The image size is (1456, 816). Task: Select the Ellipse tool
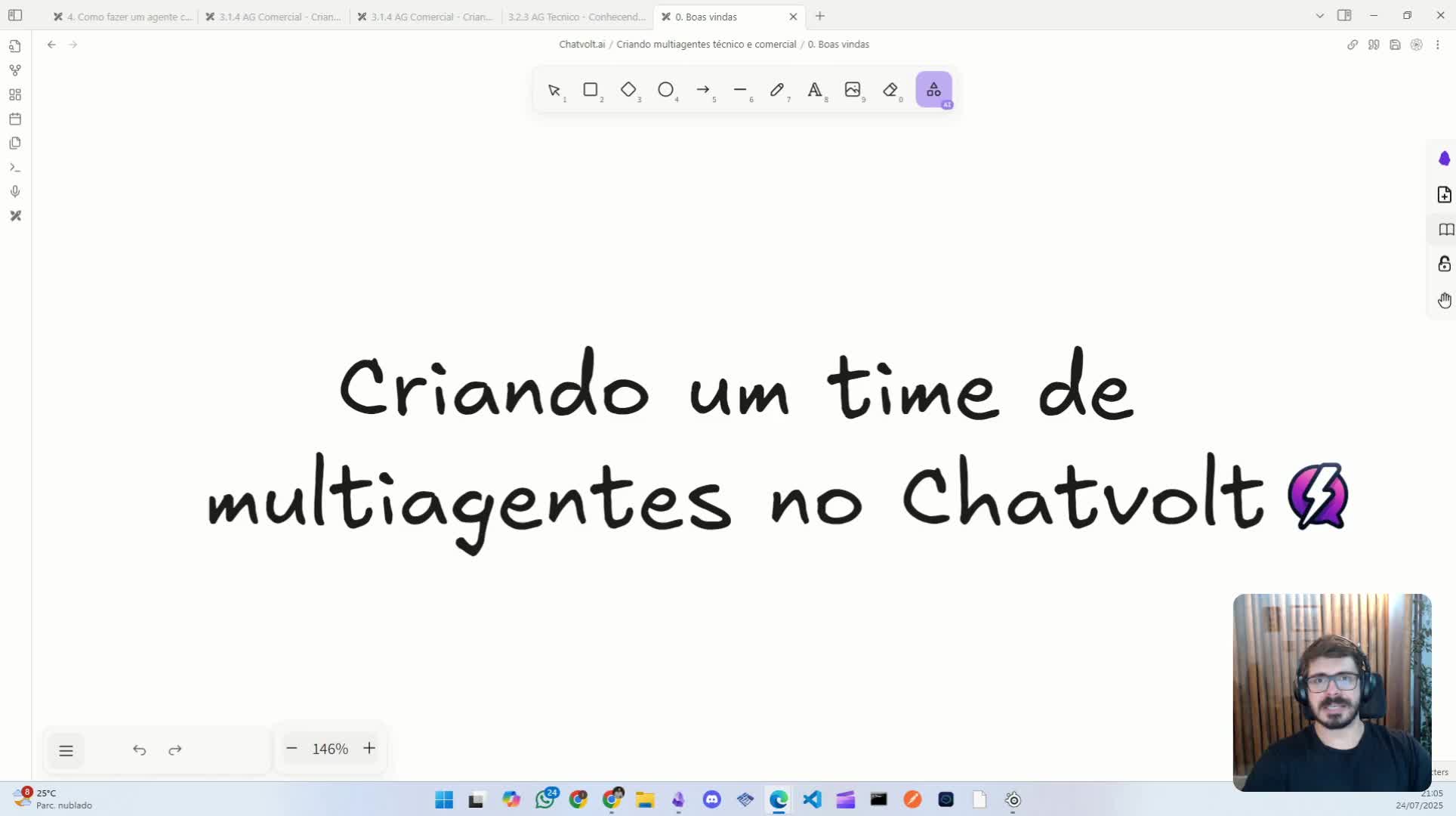666,90
